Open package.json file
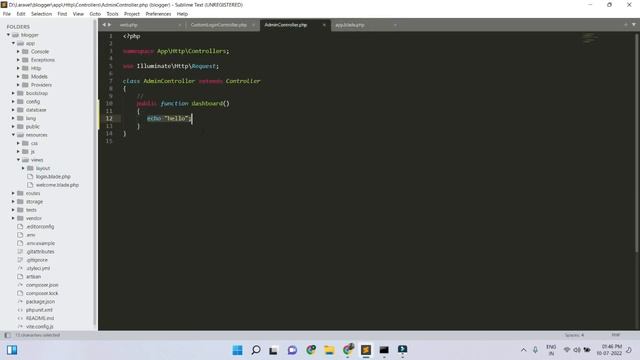 click(40, 302)
